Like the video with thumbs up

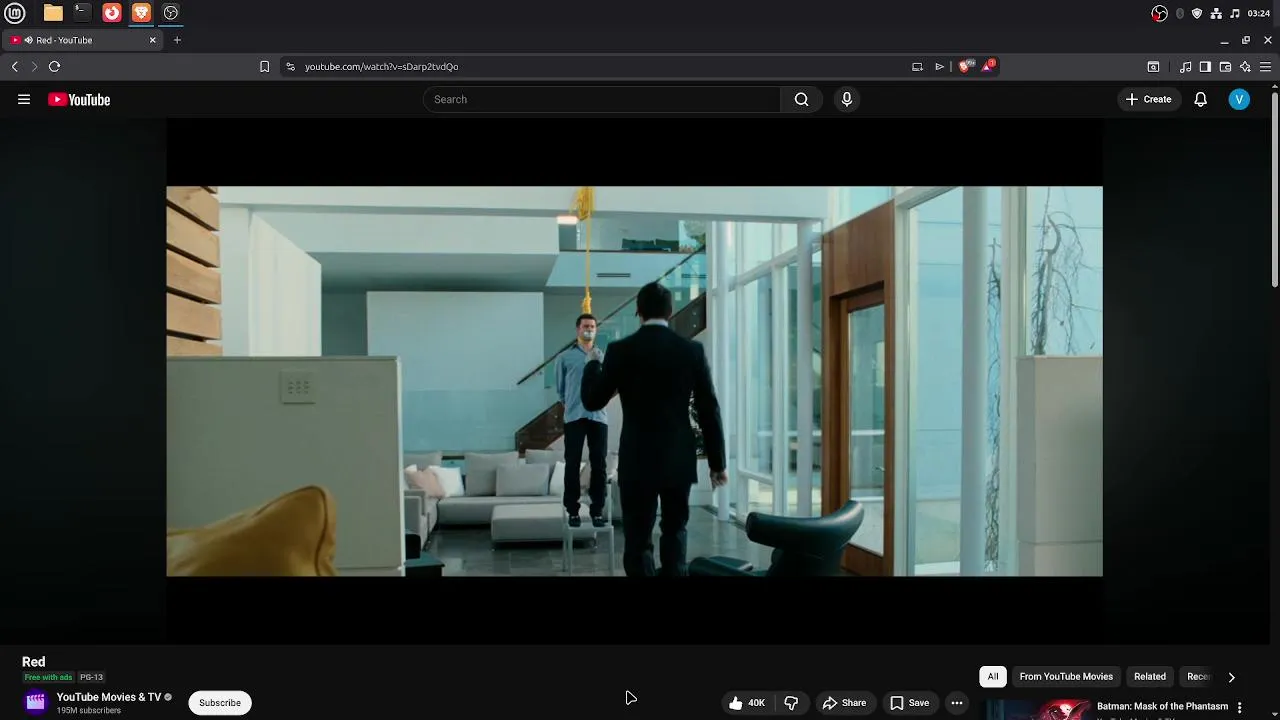pos(747,703)
